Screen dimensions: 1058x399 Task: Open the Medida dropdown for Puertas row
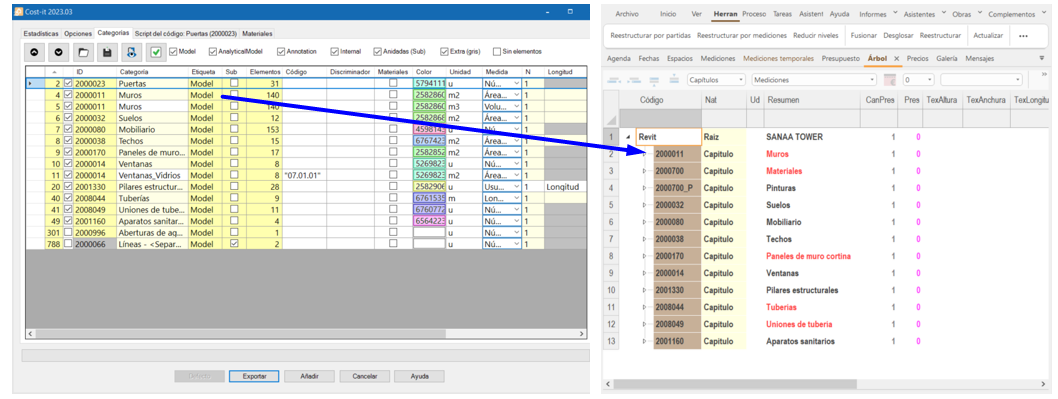[516, 83]
